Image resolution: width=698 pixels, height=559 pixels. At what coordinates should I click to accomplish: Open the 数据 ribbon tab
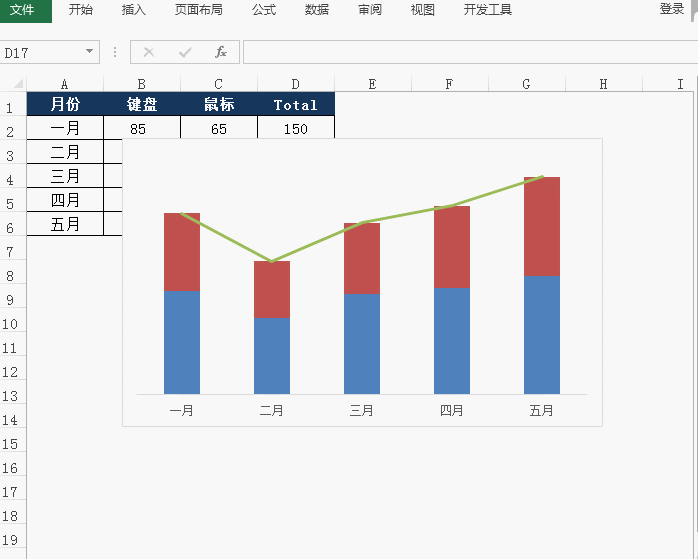(x=317, y=10)
